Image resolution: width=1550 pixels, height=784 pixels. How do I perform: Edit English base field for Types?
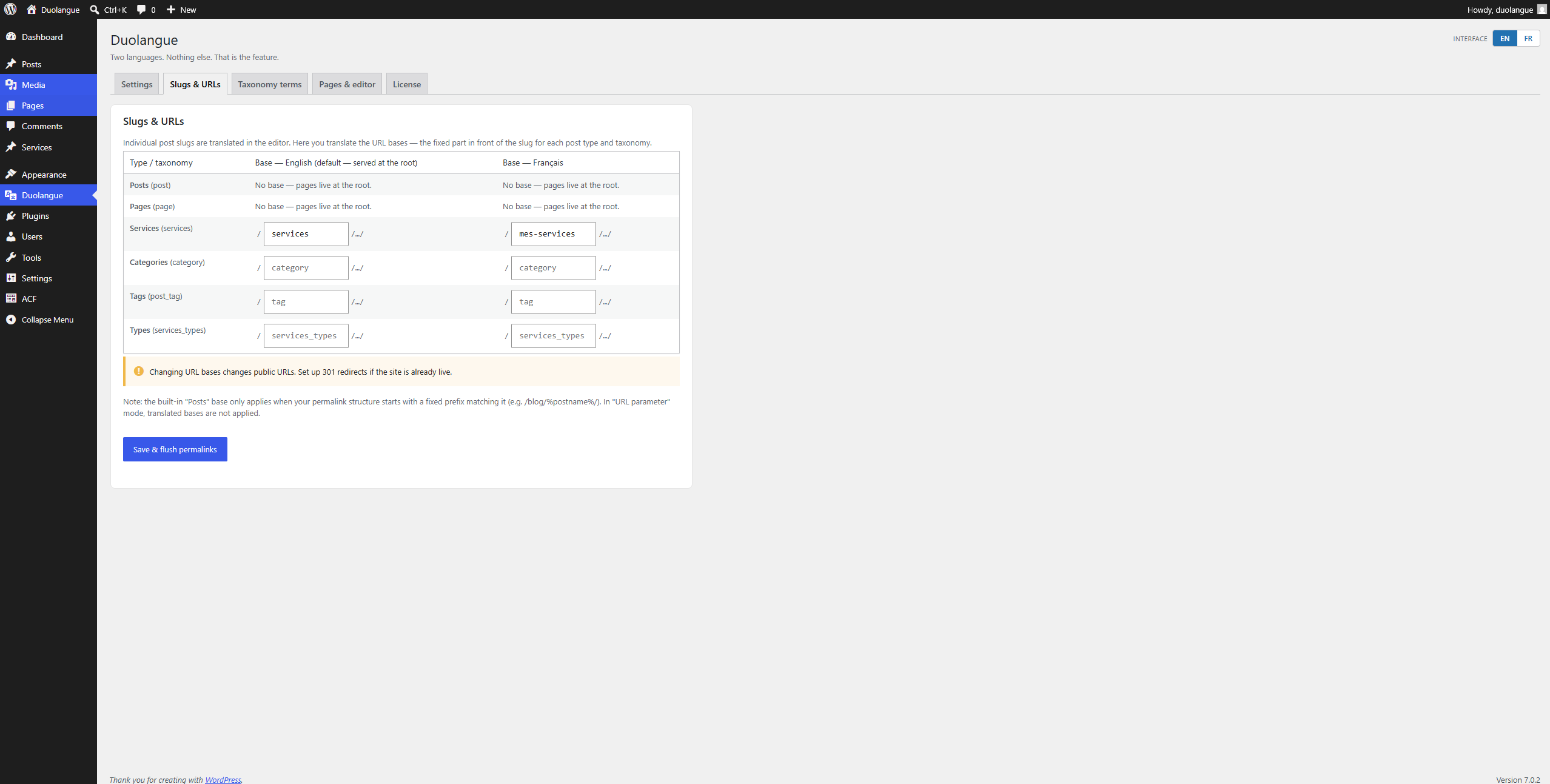tap(306, 335)
